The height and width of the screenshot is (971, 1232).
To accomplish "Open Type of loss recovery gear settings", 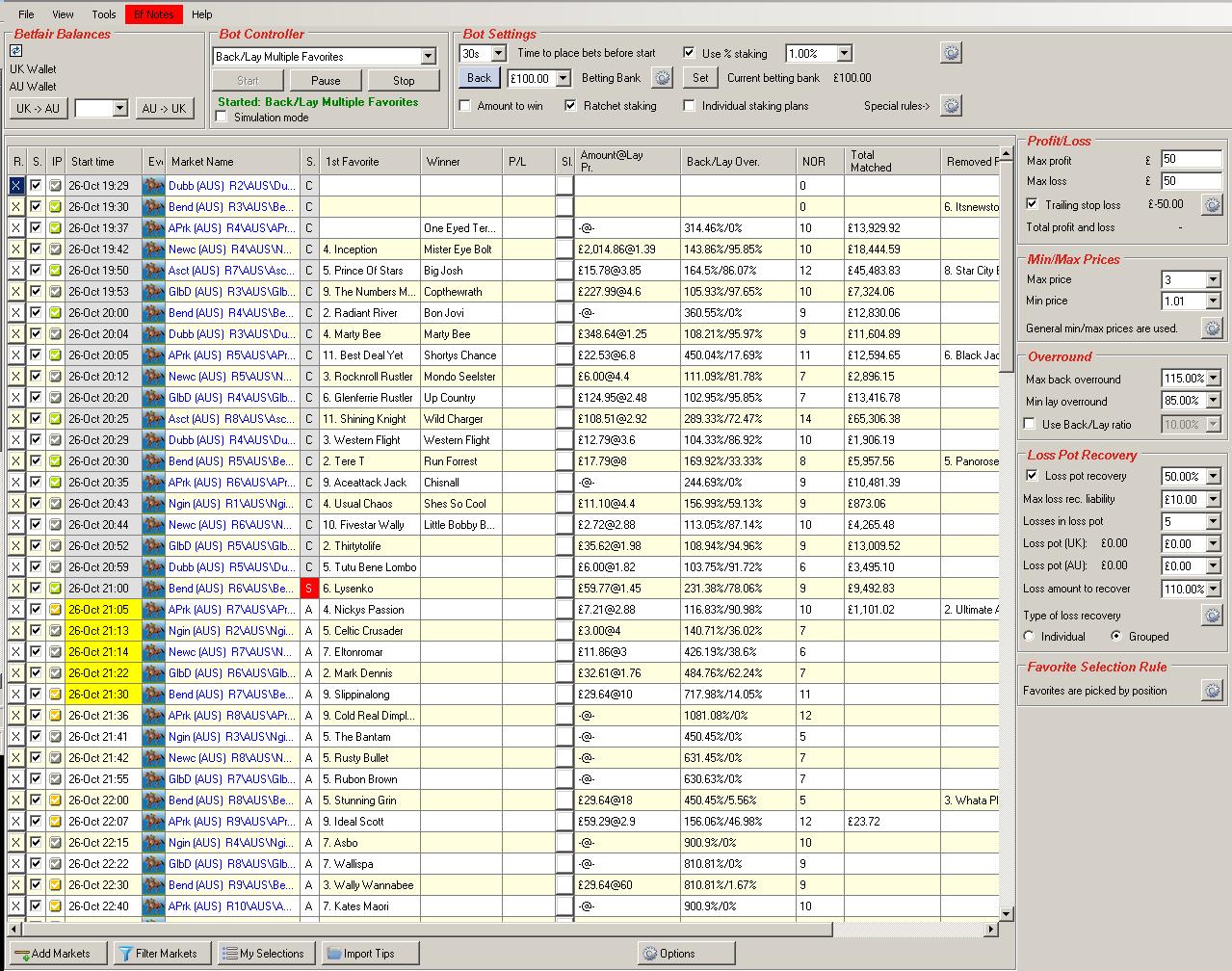I will click(1212, 615).
